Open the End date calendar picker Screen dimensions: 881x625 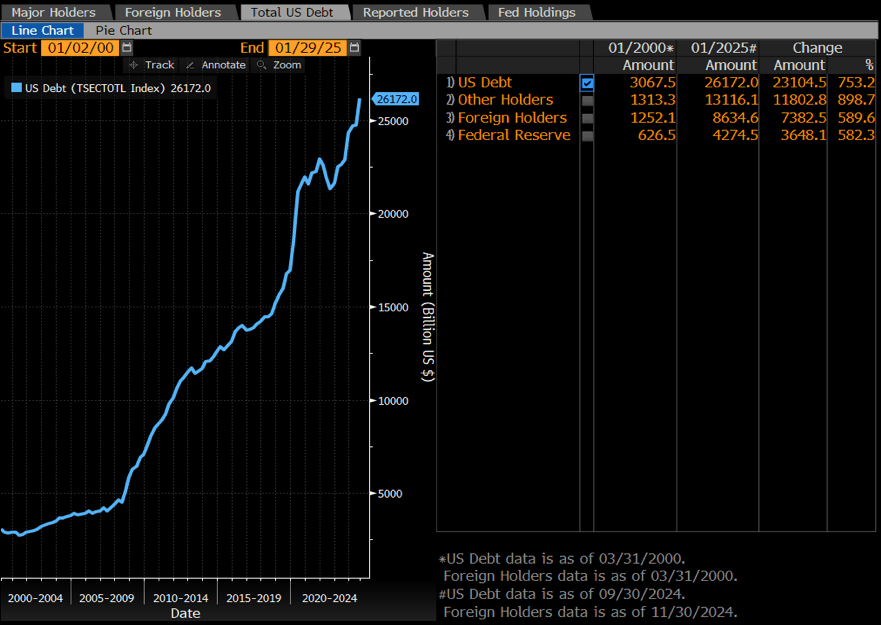[x=355, y=48]
